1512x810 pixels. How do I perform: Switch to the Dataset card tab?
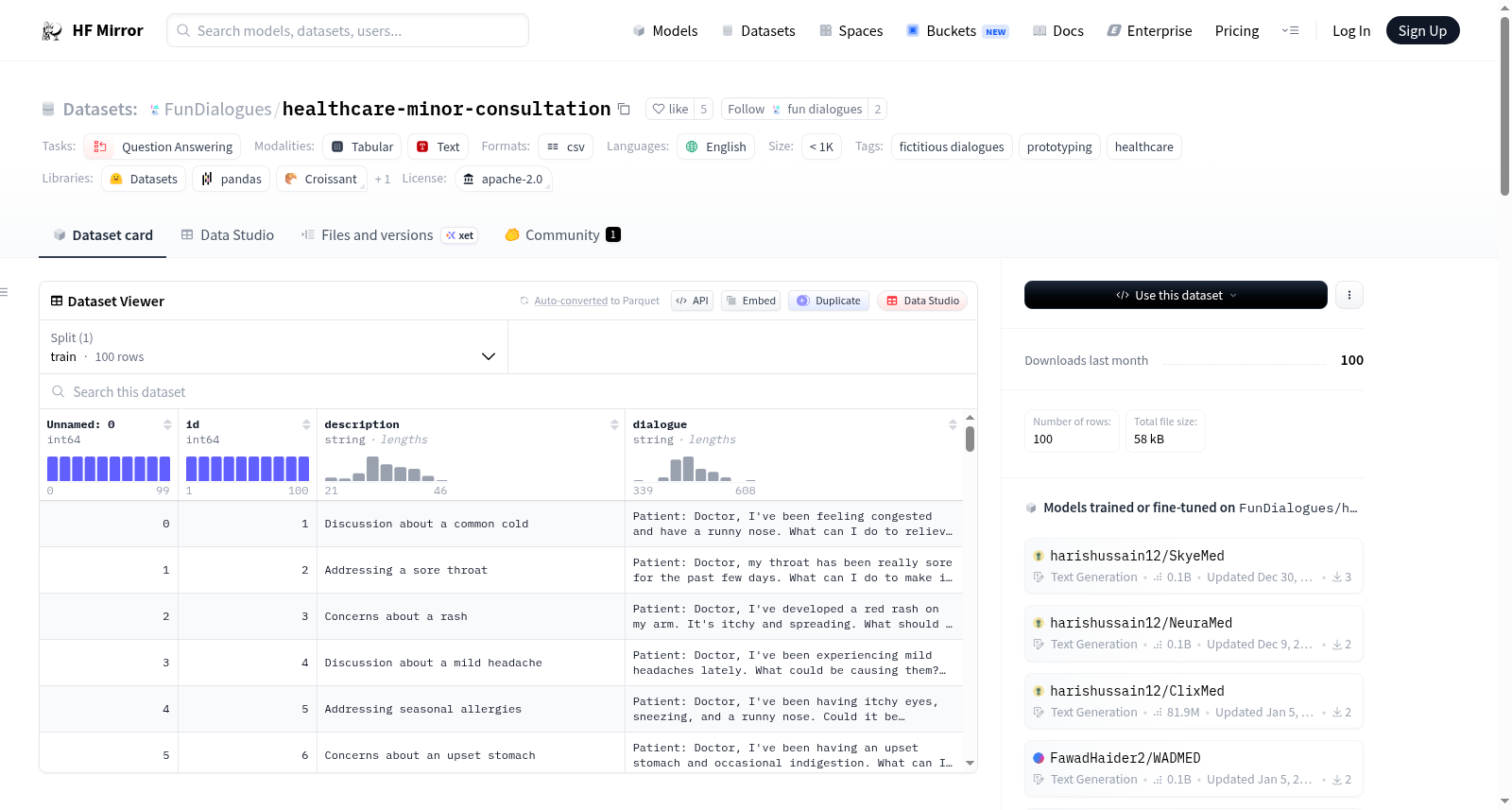[103, 235]
